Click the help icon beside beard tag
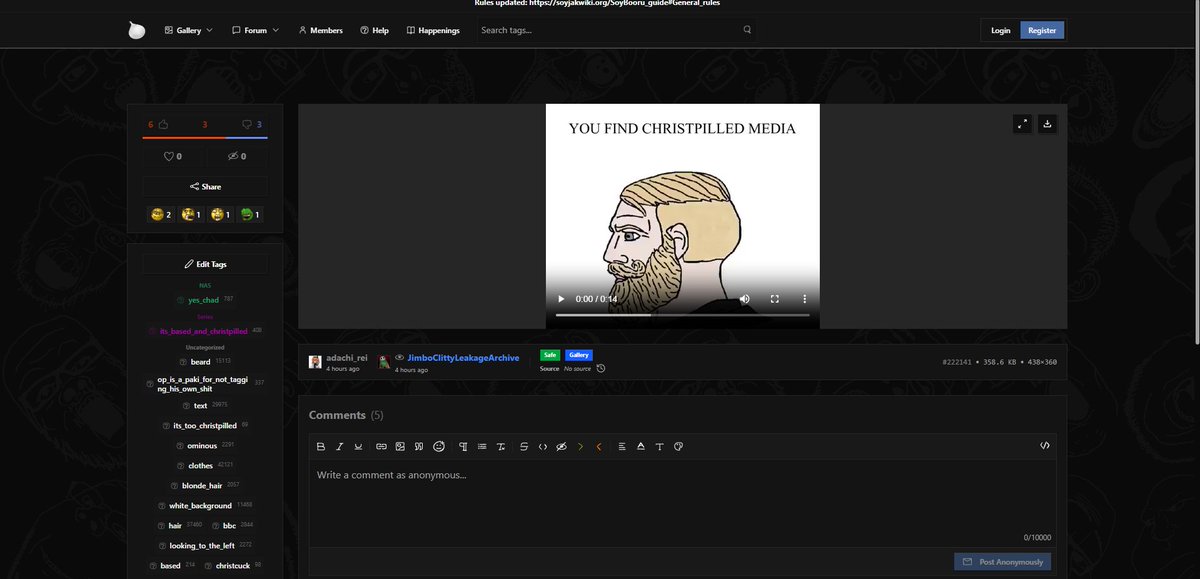Image resolution: width=1200 pixels, height=579 pixels. (x=183, y=361)
